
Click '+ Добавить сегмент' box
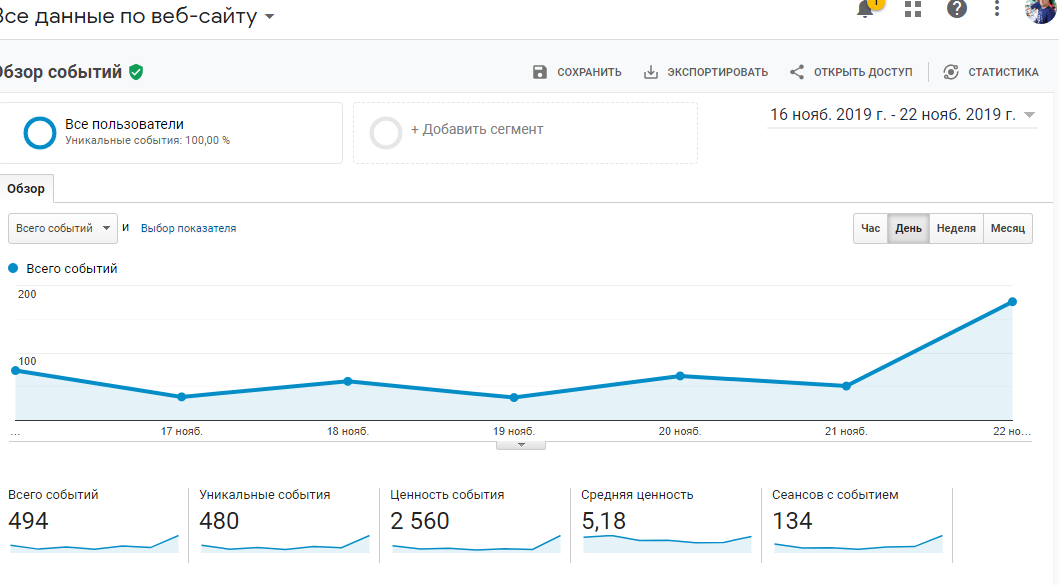point(525,132)
